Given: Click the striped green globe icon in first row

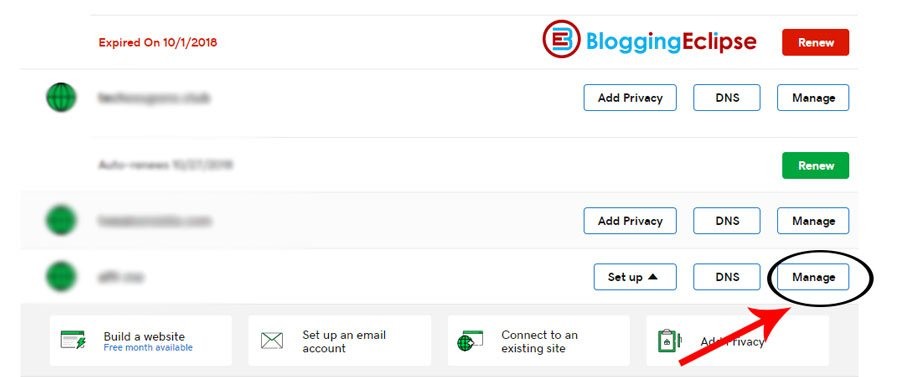Looking at the screenshot, I should [61, 97].
